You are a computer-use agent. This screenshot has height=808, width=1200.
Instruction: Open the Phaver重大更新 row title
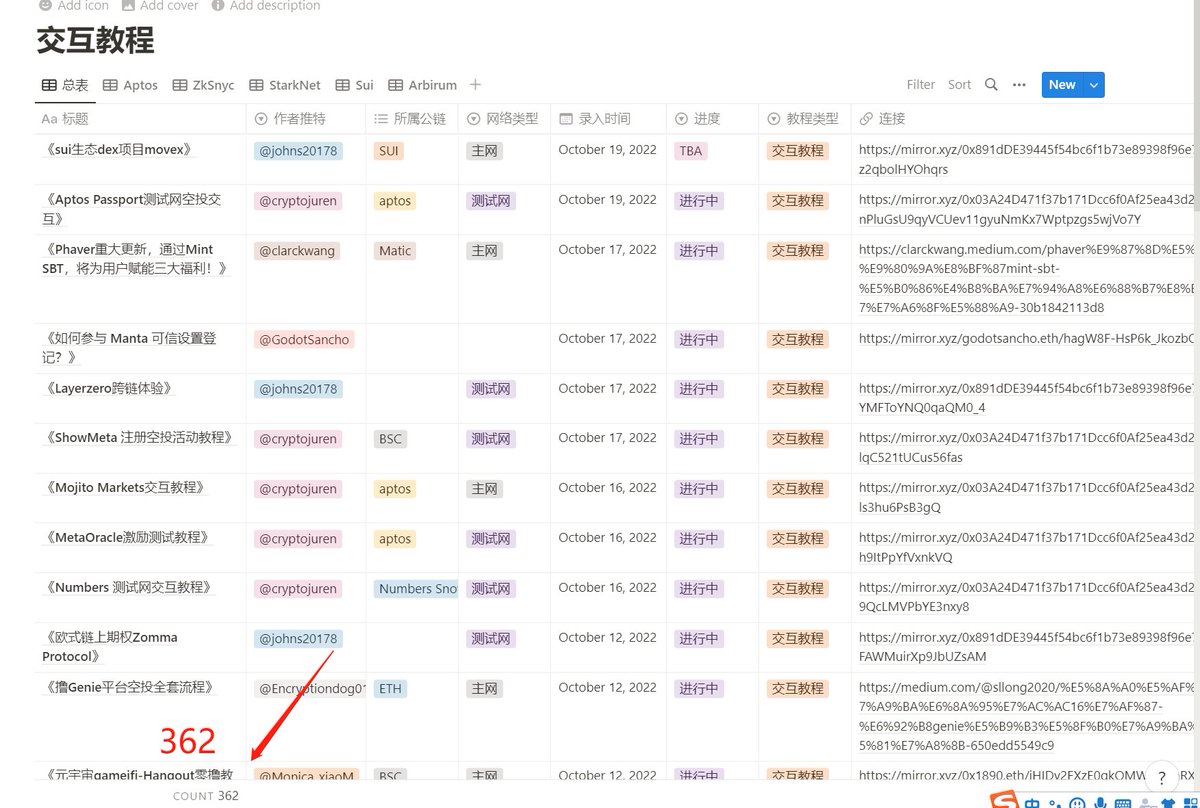135,259
